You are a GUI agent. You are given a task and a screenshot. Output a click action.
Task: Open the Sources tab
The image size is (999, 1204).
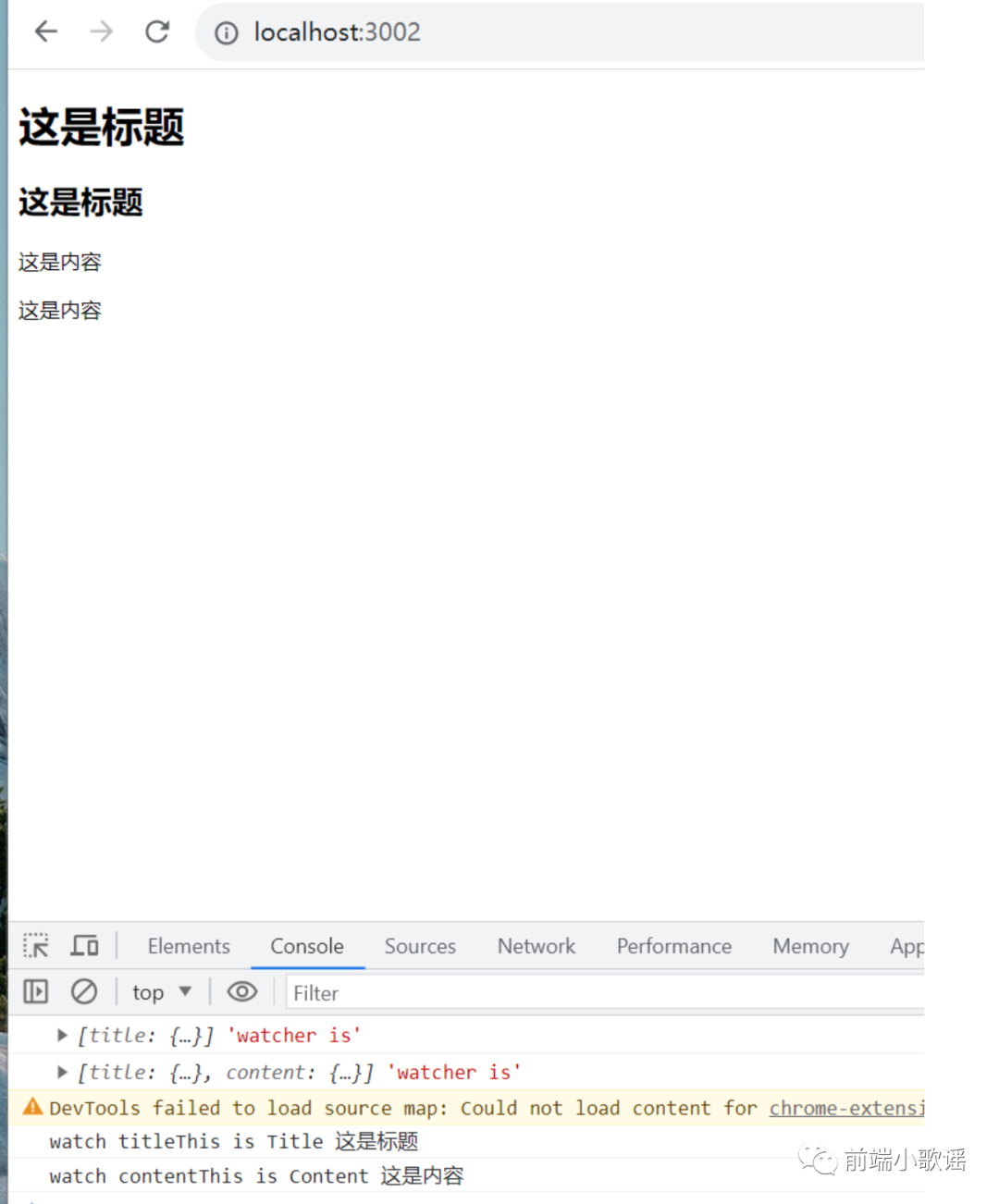[420, 946]
